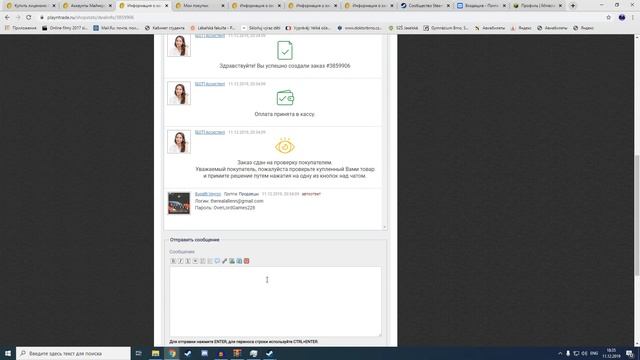Click the green image icon in editor toolbar
640x360 pixels.
point(232,261)
